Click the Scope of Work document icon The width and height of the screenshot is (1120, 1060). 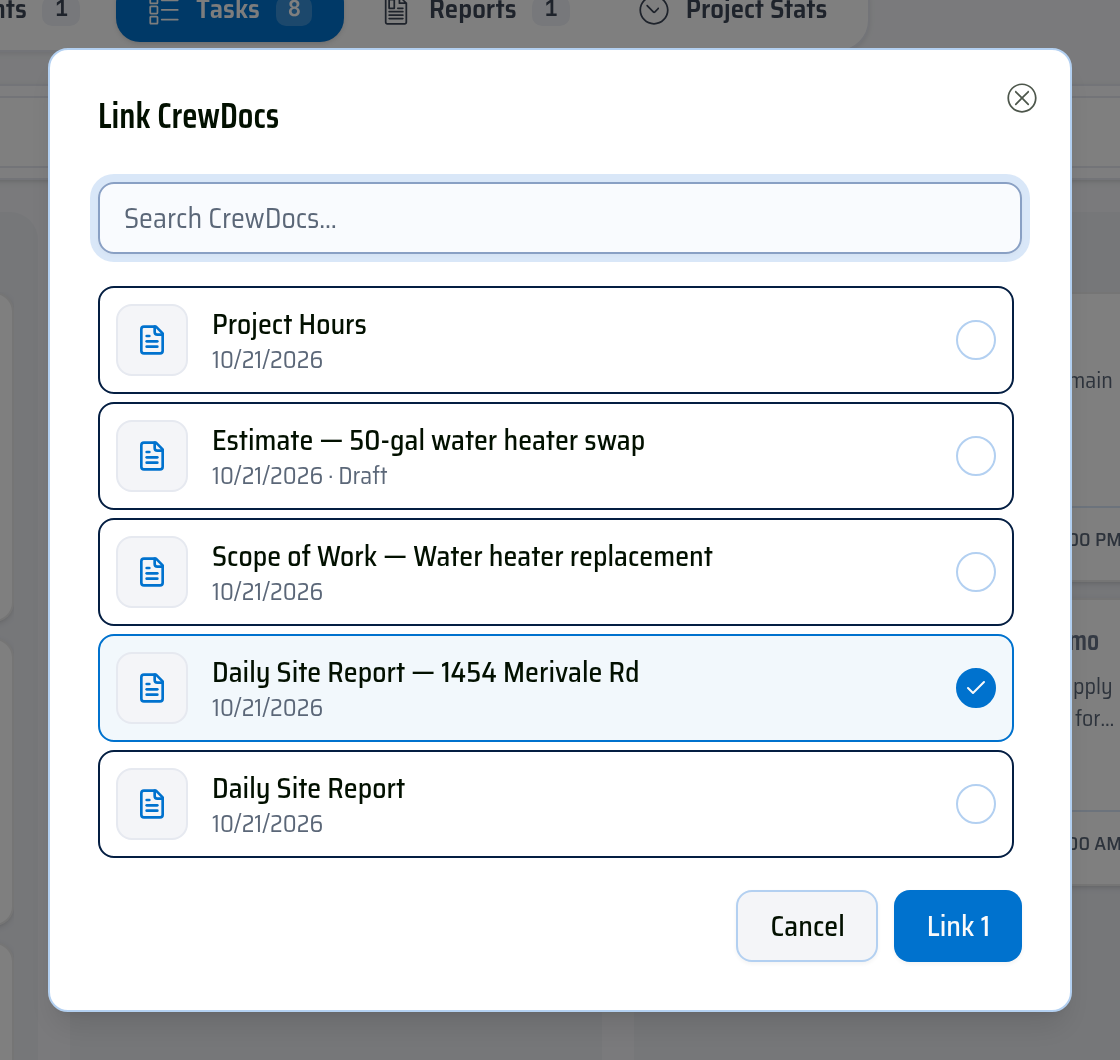(152, 572)
